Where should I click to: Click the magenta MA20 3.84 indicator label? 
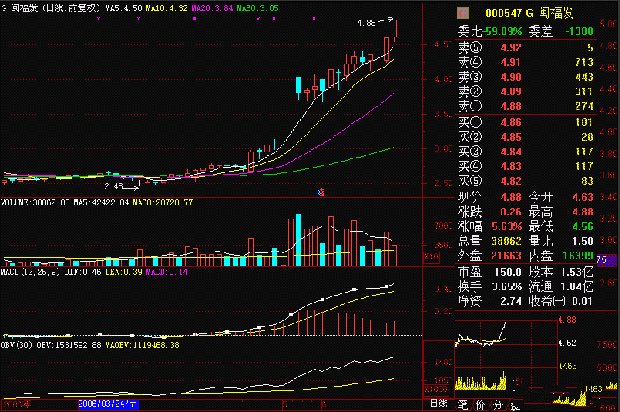[x=212, y=8]
